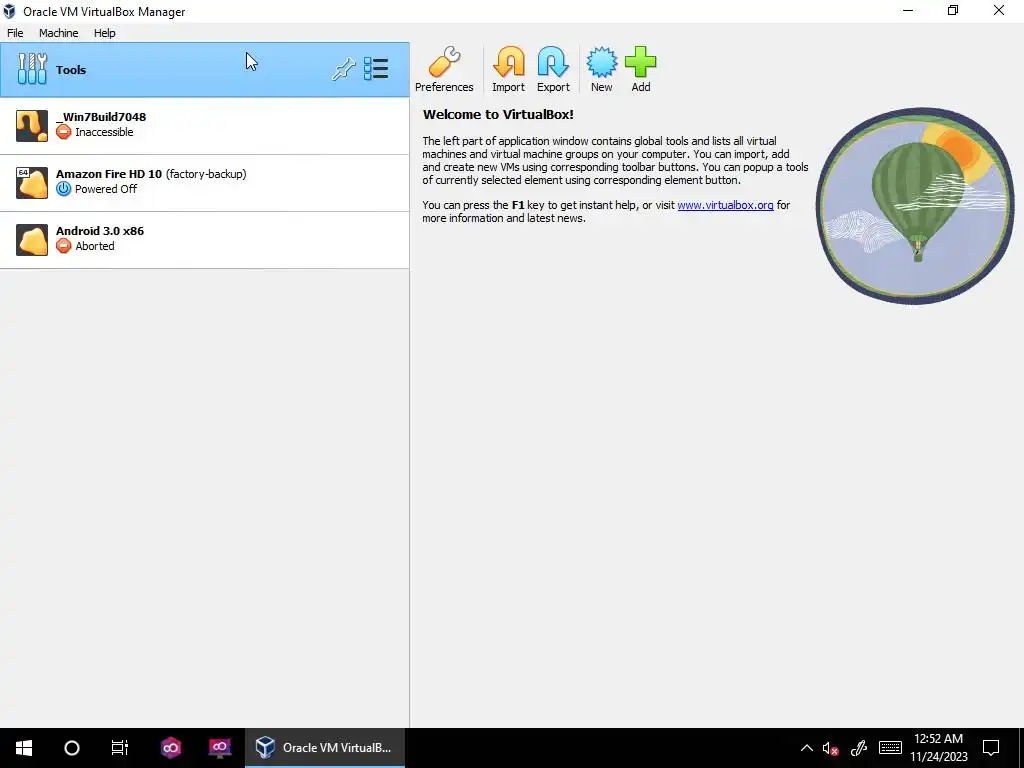Visit the www.virtualbox.org link
Viewport: 1024px width, 768px height.
tap(725, 205)
